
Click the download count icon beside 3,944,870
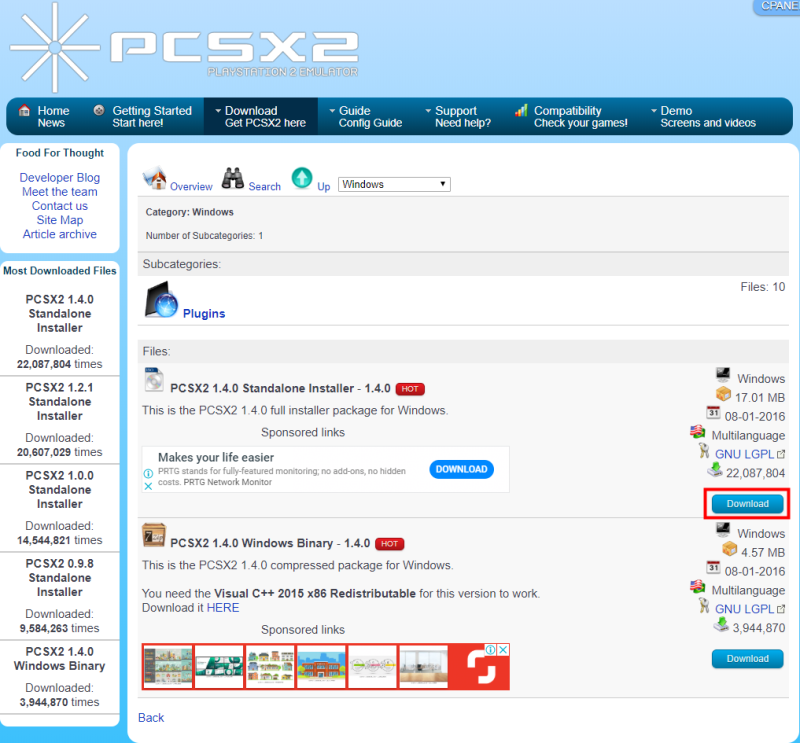tap(721, 625)
